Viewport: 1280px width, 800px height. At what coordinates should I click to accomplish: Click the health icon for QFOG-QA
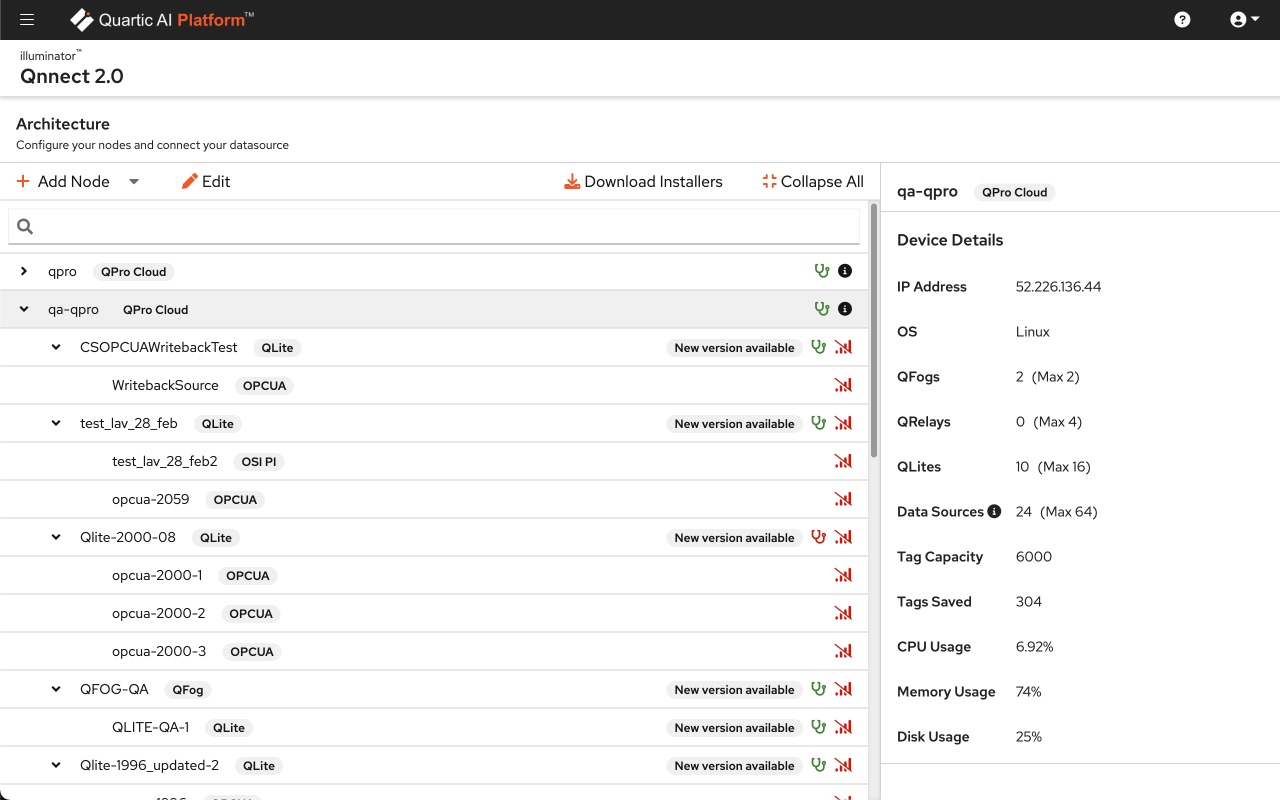[819, 689]
